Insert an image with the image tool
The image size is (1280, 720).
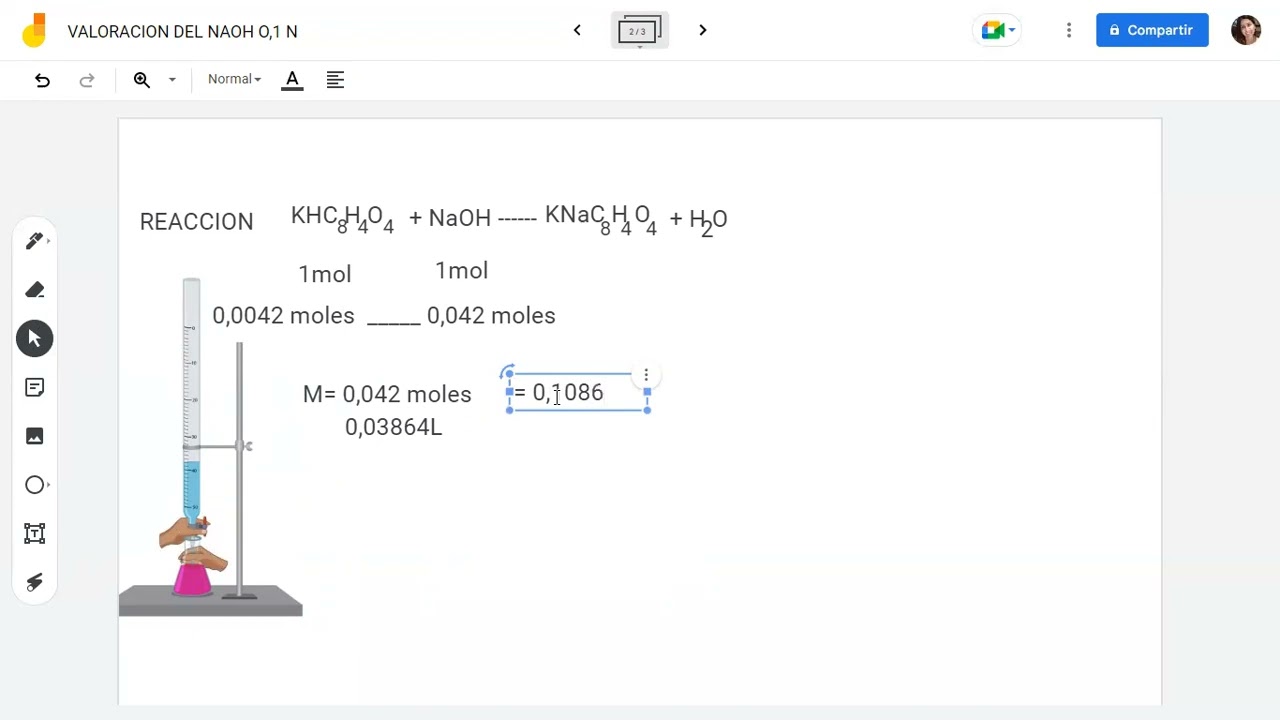[35, 436]
